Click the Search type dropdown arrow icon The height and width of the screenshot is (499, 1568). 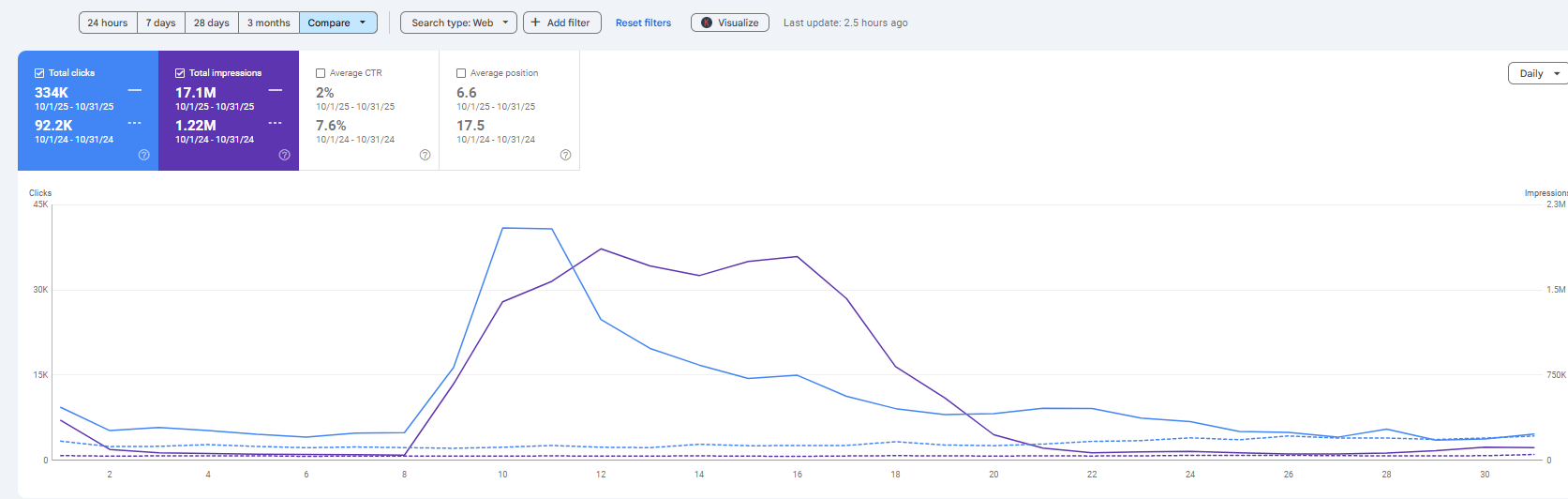coord(505,23)
